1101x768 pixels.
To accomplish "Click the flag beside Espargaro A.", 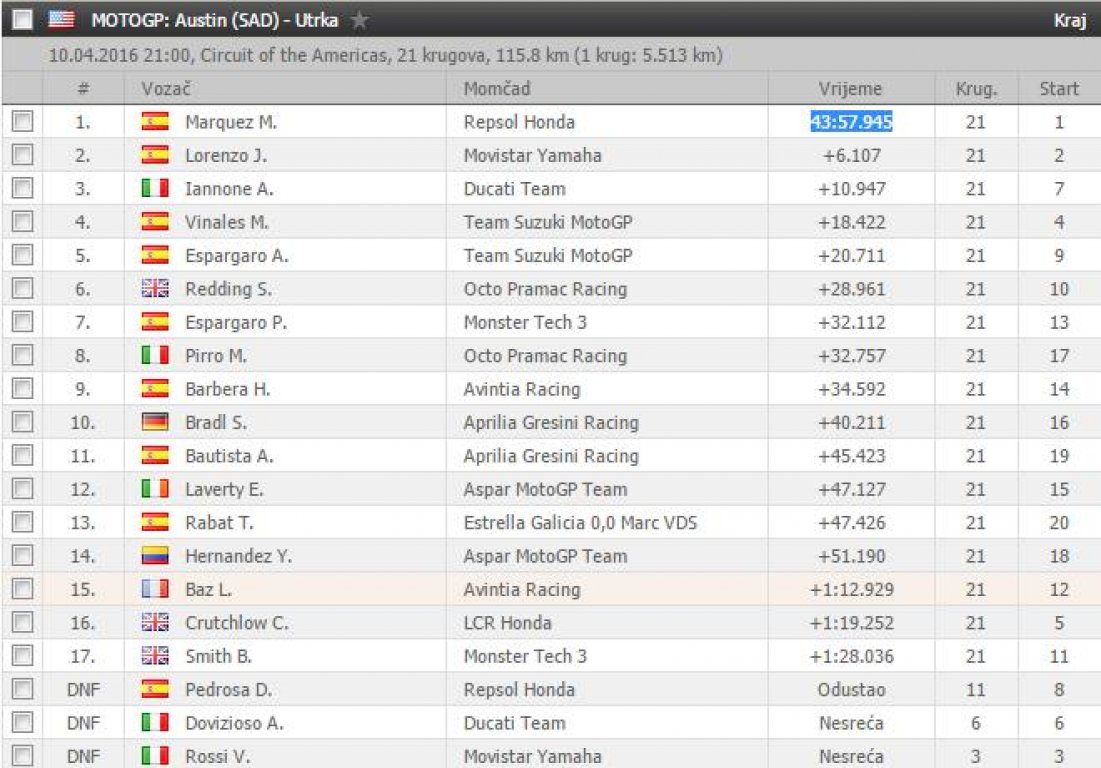I will (155, 255).
